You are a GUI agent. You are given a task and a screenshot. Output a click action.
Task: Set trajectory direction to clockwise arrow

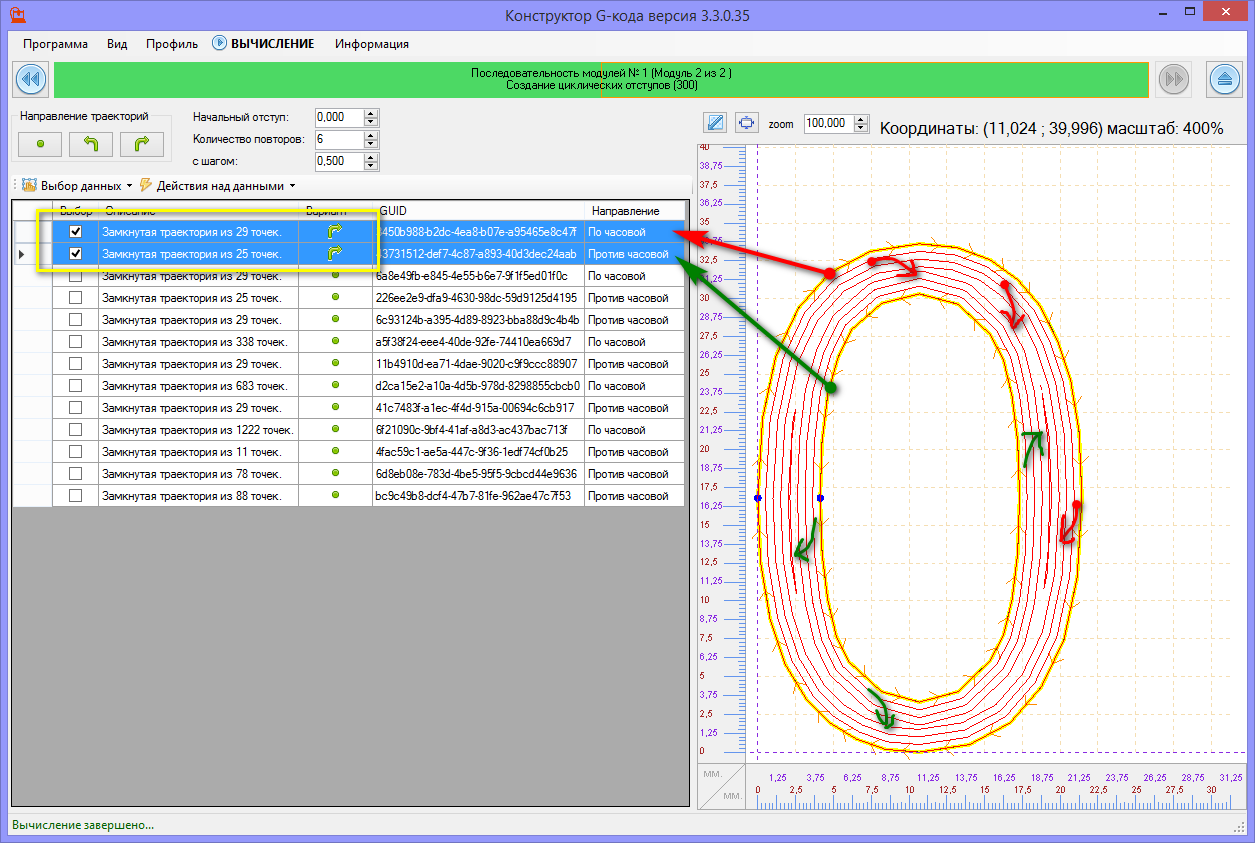pos(142,144)
